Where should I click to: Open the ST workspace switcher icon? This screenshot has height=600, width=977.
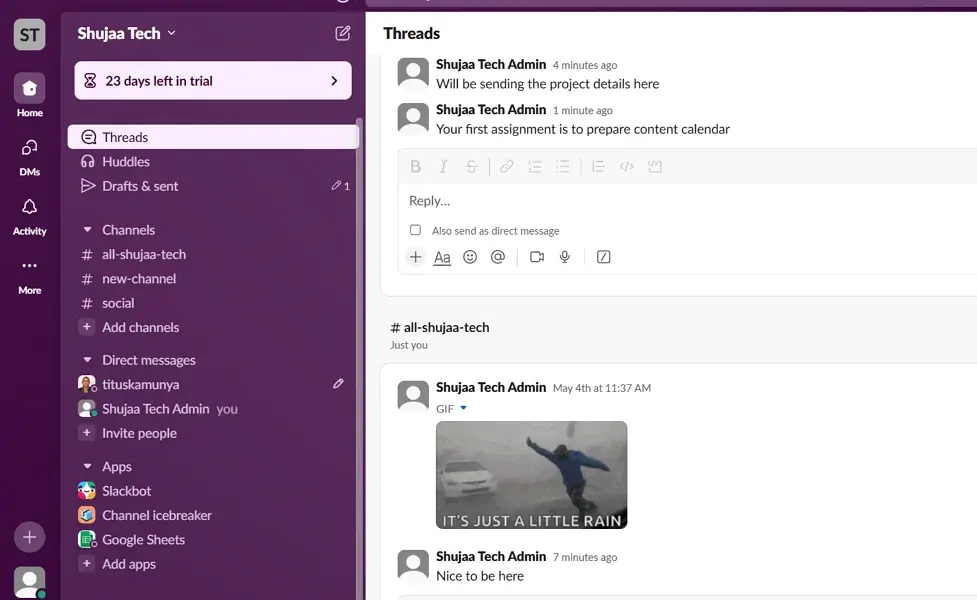[29, 34]
